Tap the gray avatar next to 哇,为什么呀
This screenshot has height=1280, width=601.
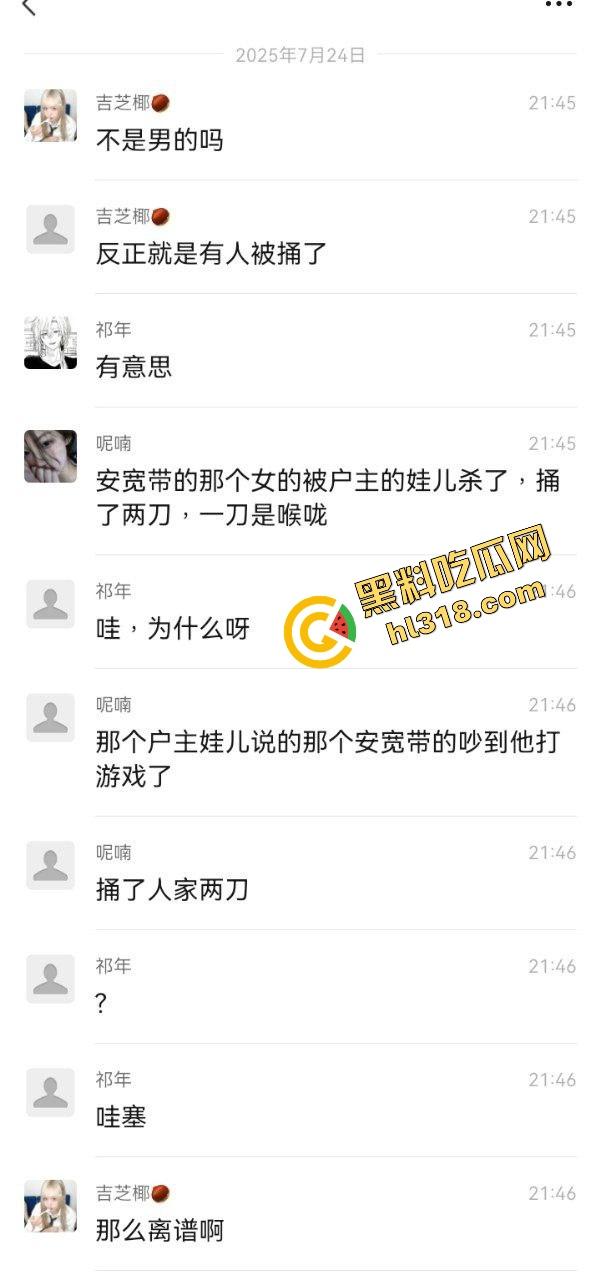point(50,604)
